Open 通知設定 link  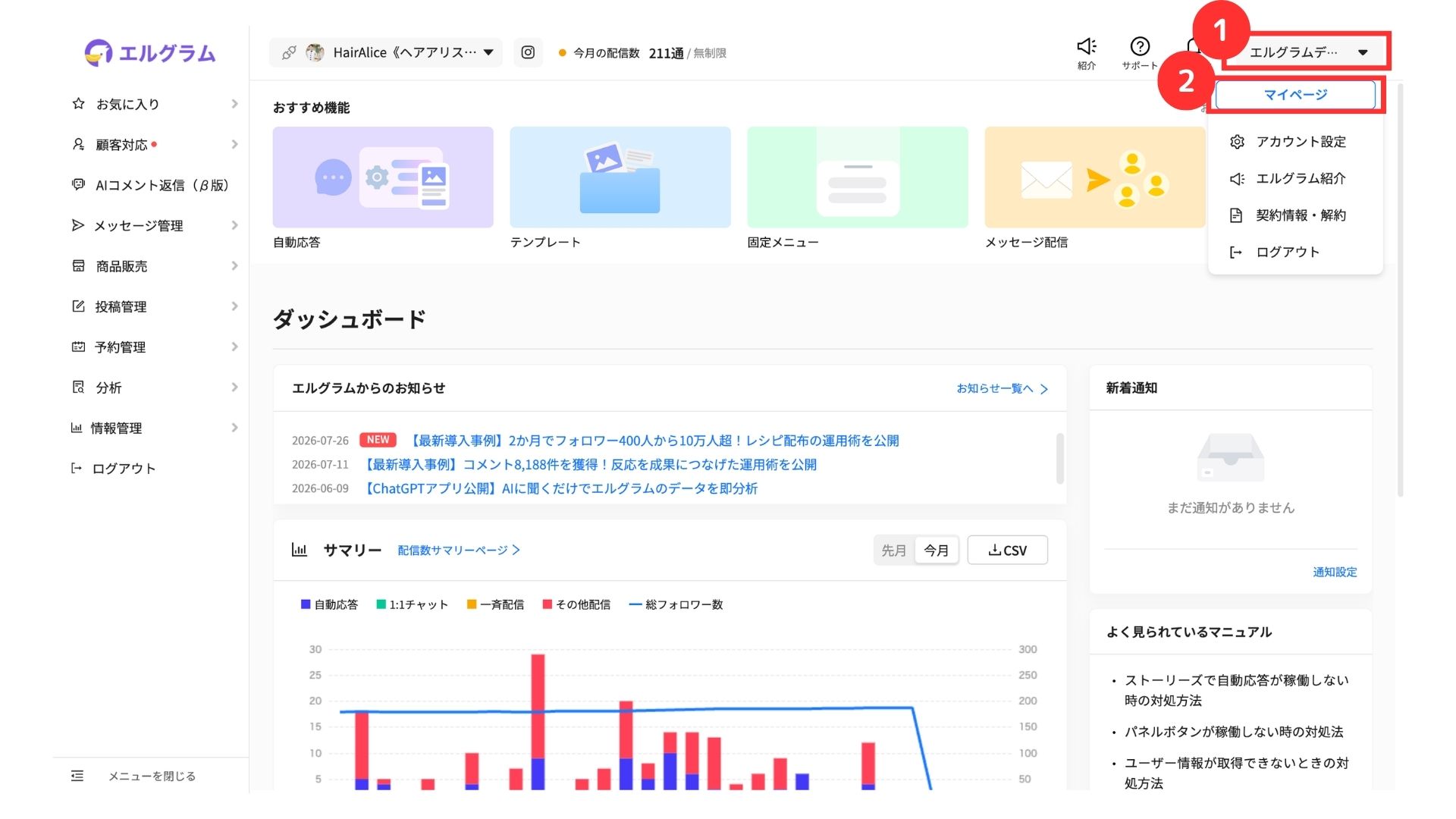click(1335, 573)
